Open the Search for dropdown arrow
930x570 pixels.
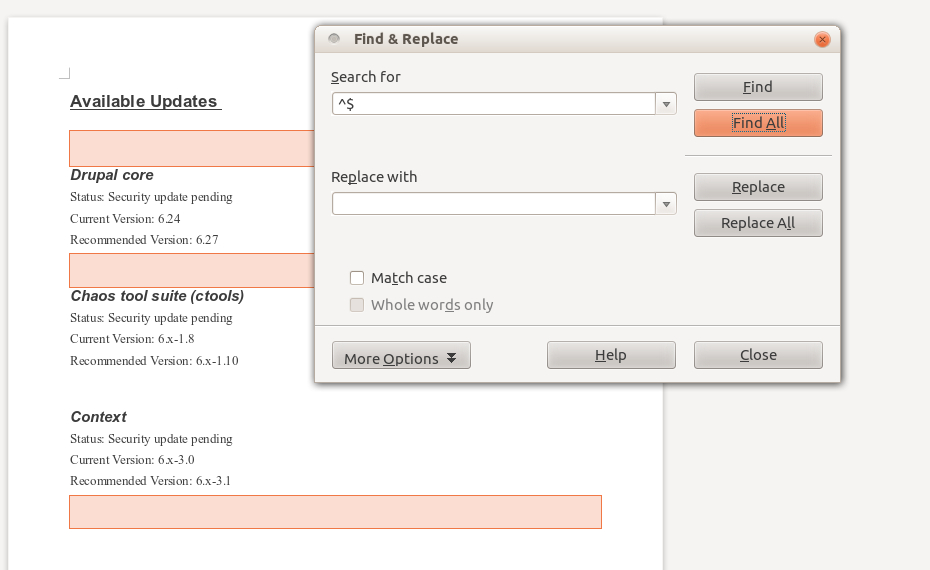[x=666, y=104]
